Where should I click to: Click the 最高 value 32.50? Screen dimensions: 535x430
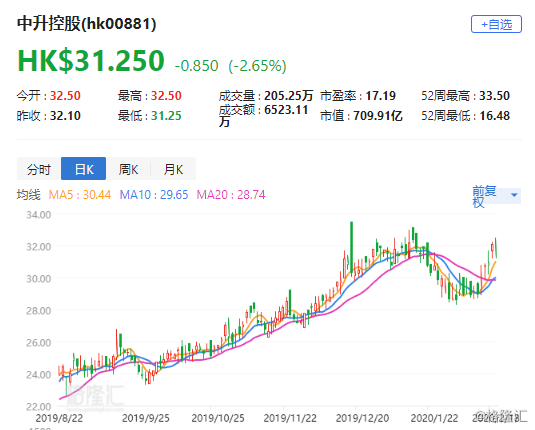coord(166,96)
